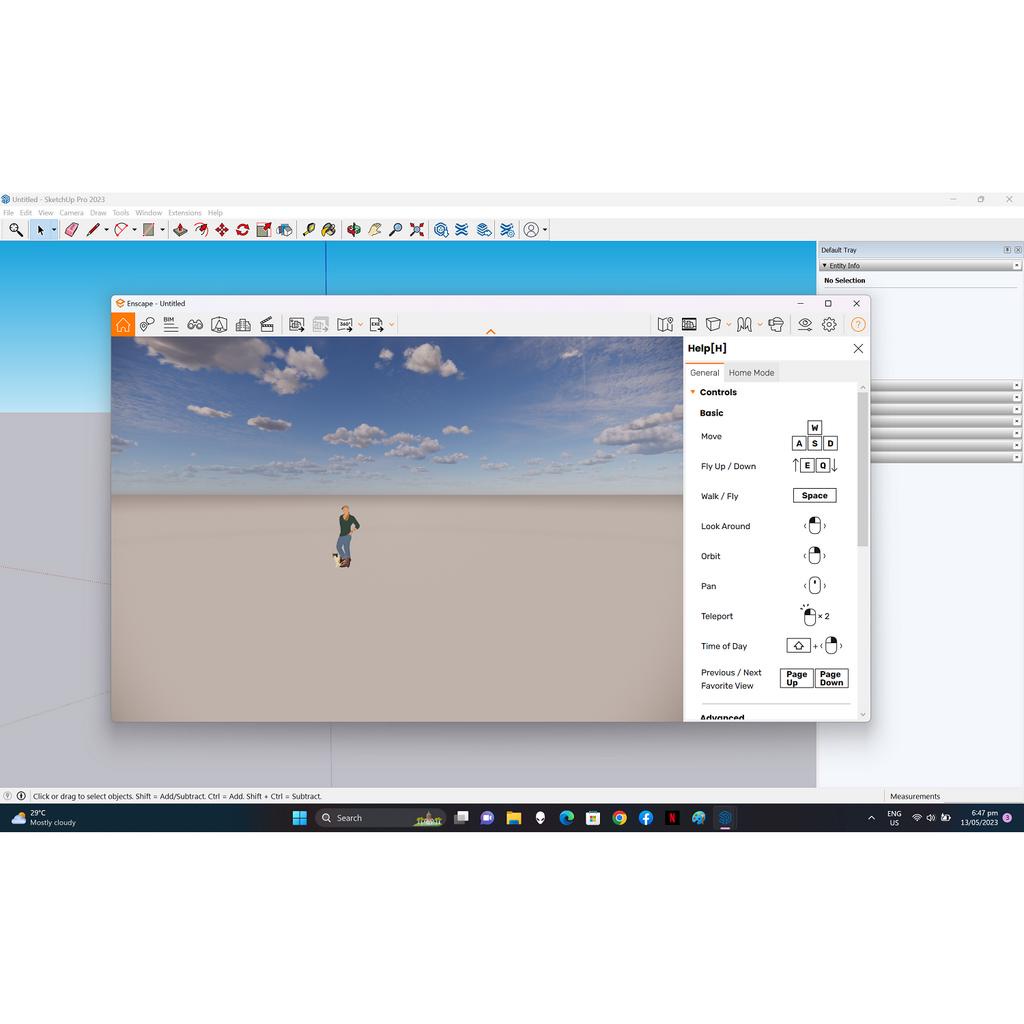Screen dimensions: 1024x1024
Task: Pick the Tape Measure tool
Action: pyautogui.click(x=309, y=230)
